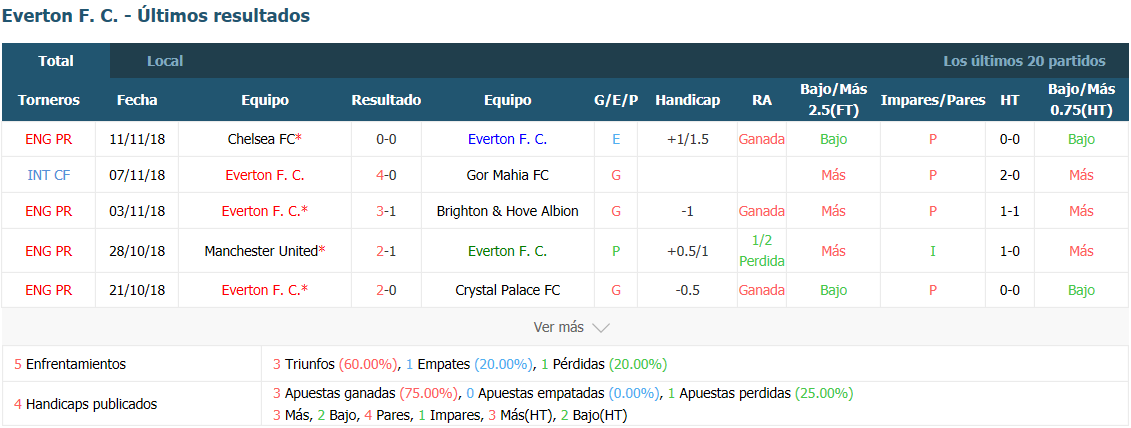Switch to the Local tab
The image size is (1131, 428).
tap(165, 61)
